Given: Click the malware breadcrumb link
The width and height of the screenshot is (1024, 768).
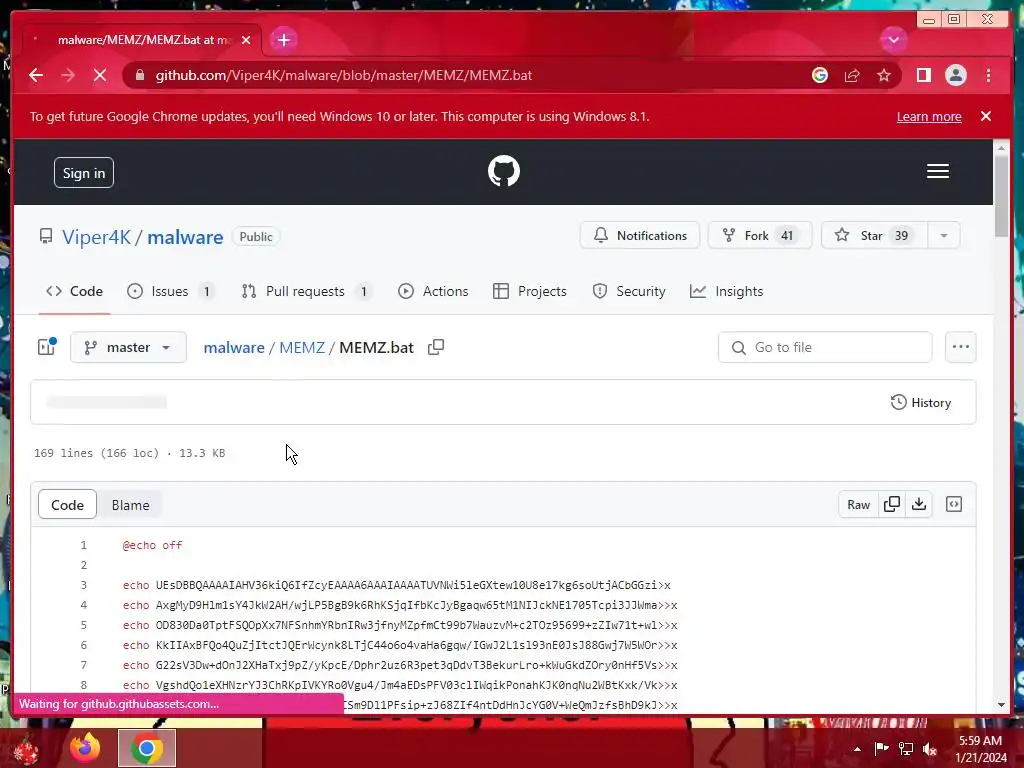Looking at the screenshot, I should (x=234, y=347).
